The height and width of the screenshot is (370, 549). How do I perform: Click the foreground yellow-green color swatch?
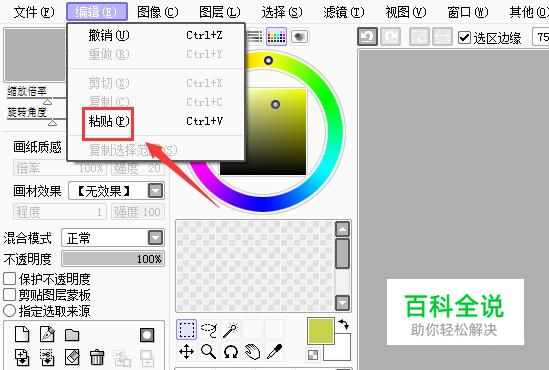point(321,331)
